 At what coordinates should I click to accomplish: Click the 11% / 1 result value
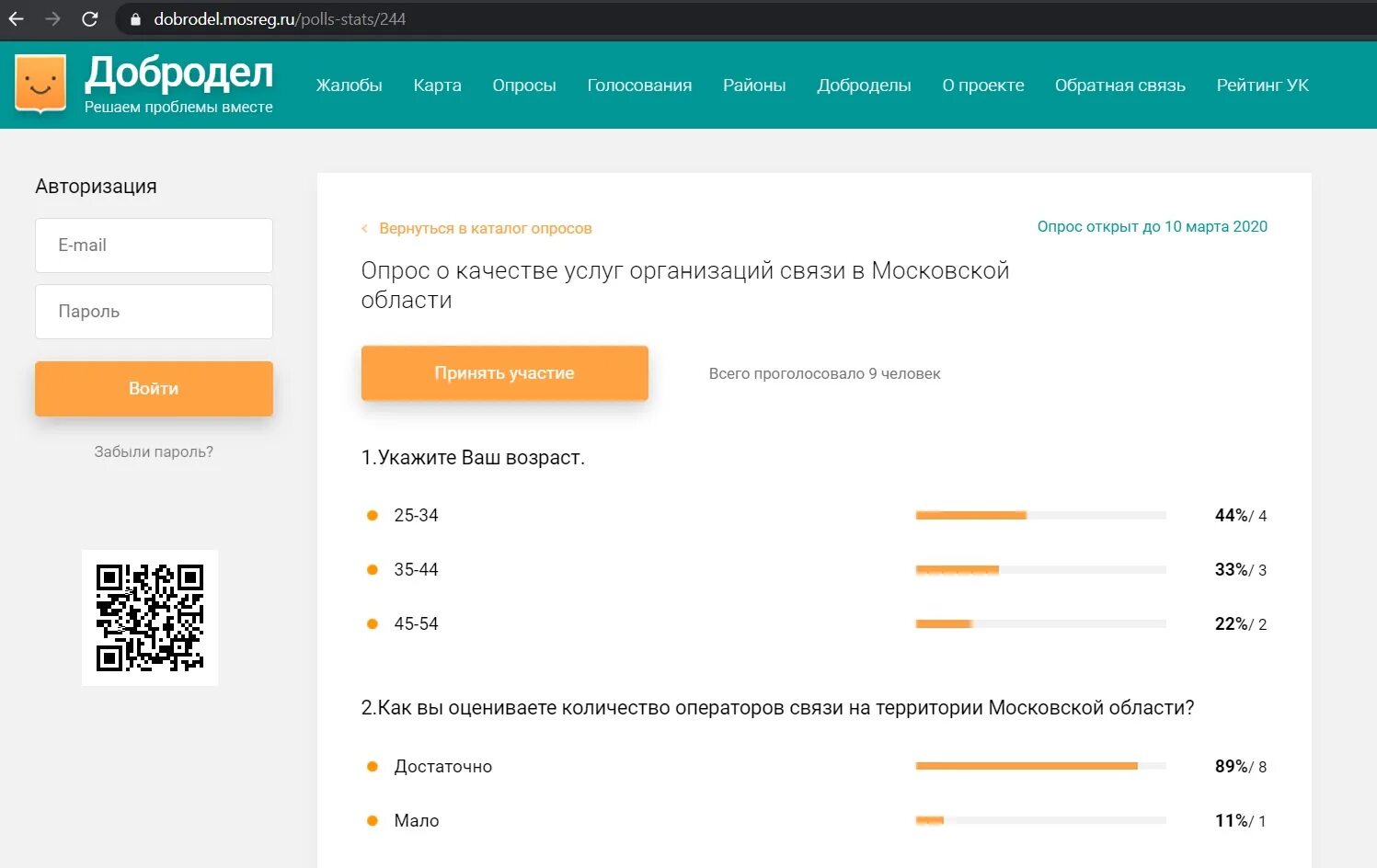[1241, 820]
